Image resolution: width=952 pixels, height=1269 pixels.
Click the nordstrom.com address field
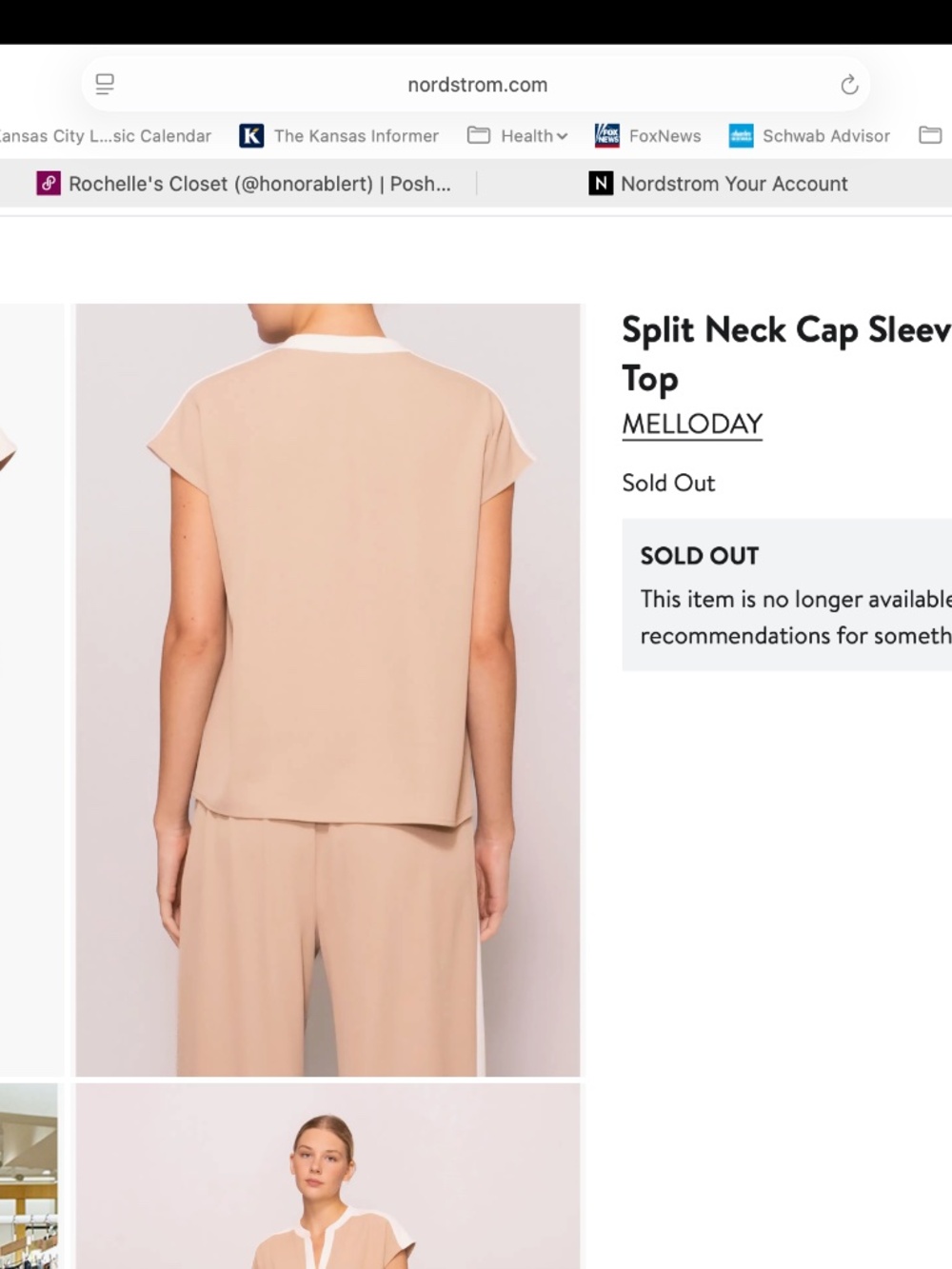coord(476,85)
